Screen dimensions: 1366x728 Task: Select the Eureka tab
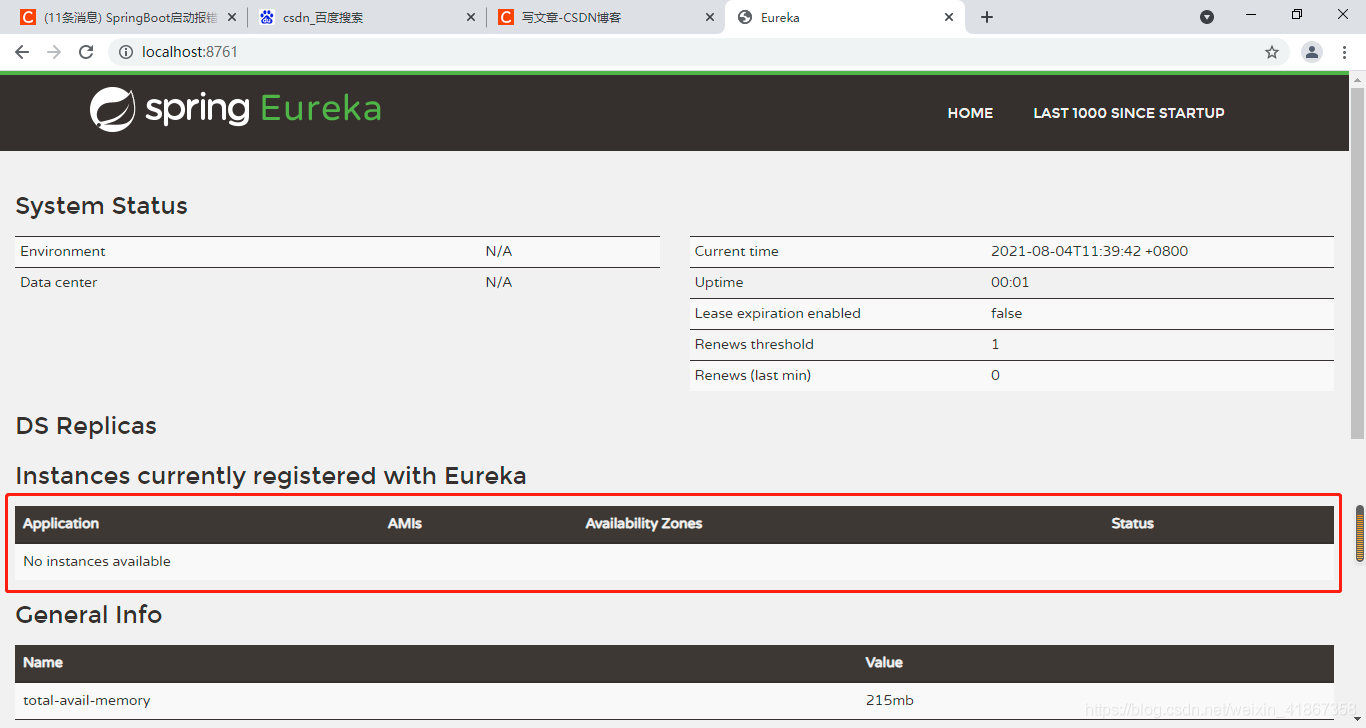click(x=845, y=17)
